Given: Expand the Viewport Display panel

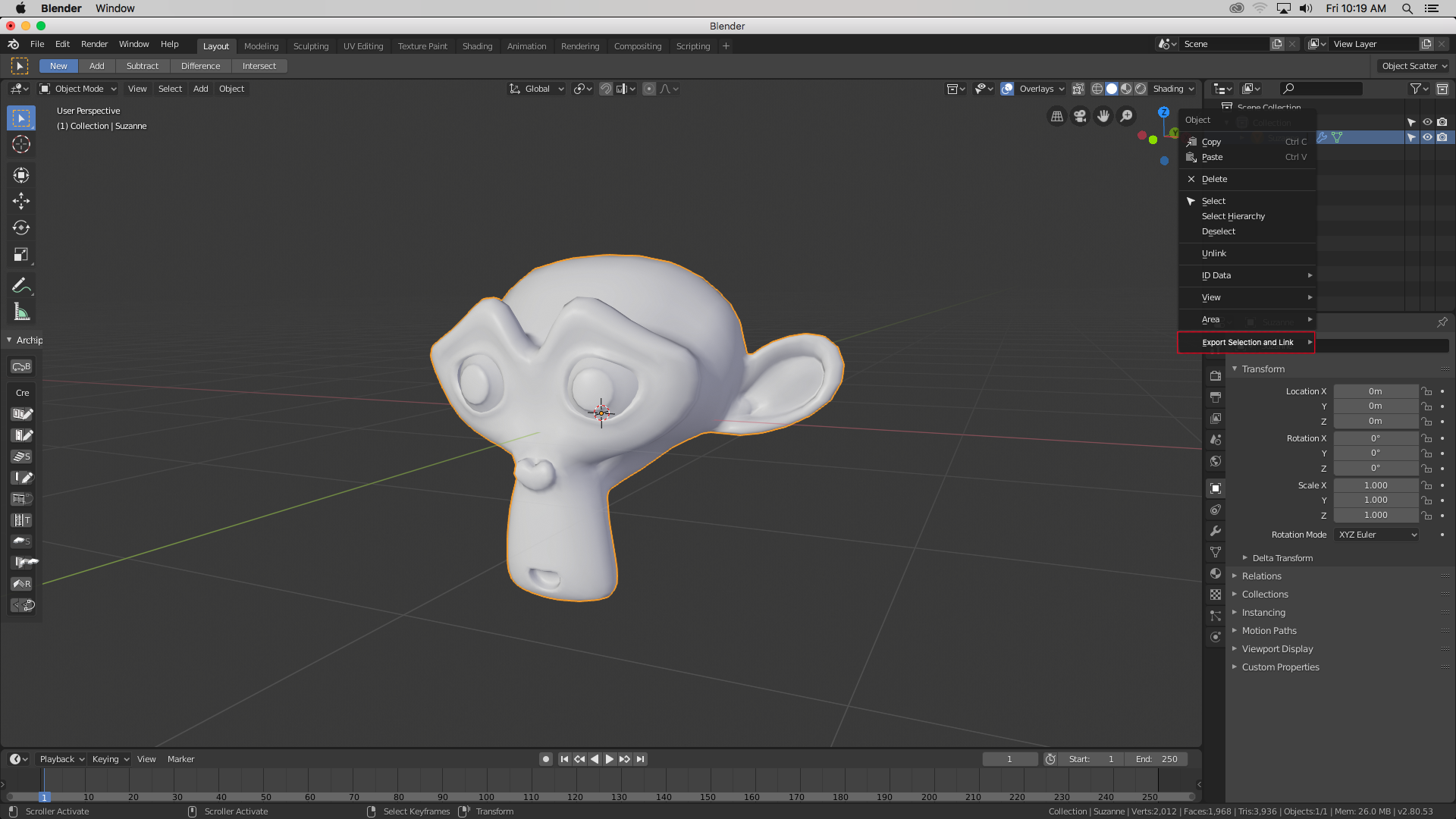Looking at the screenshot, I should coord(1277,649).
